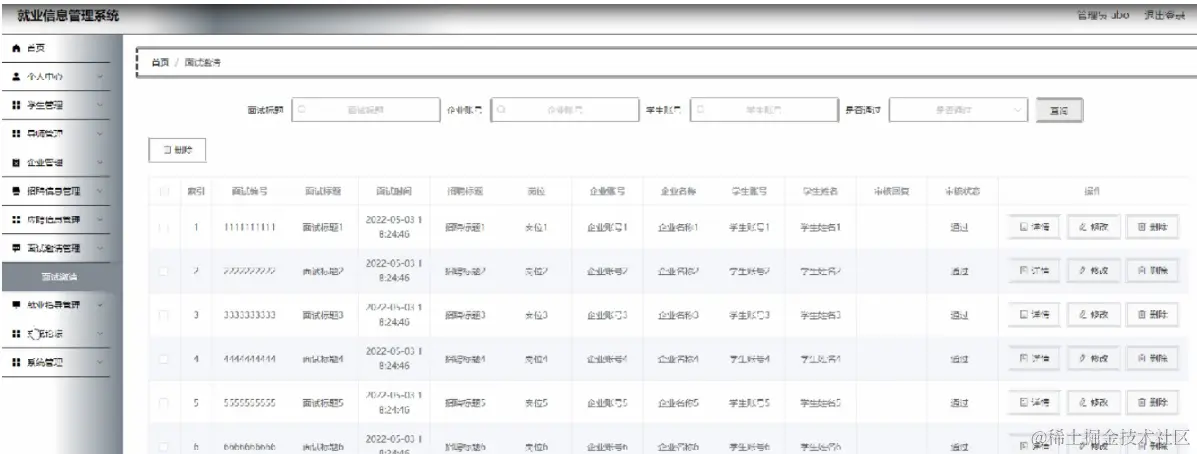This screenshot has width=1197, height=454.
Task: Open 详情 for row 面试标题3
Action: tap(1034, 314)
